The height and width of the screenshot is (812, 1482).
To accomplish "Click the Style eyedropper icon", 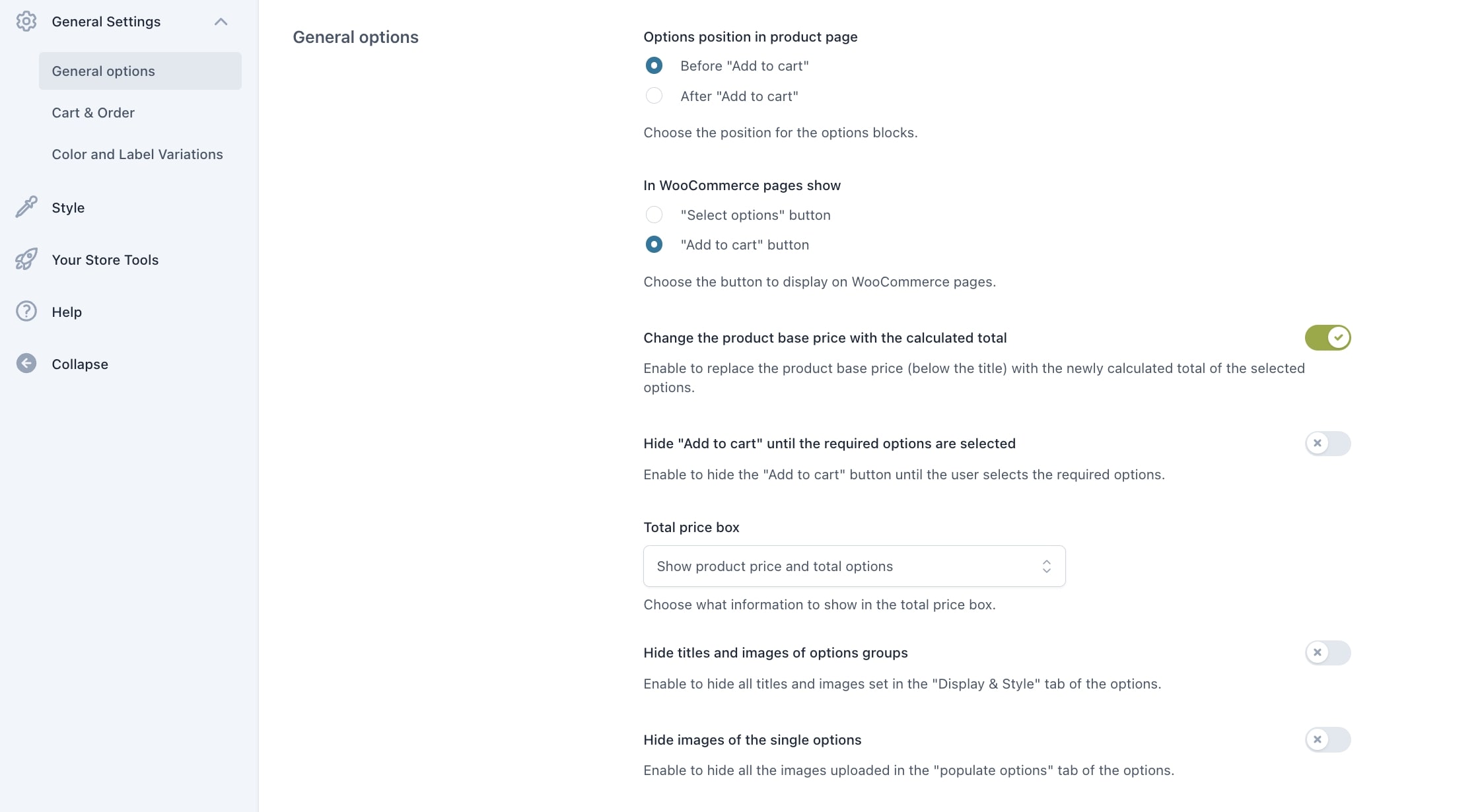I will [26, 207].
